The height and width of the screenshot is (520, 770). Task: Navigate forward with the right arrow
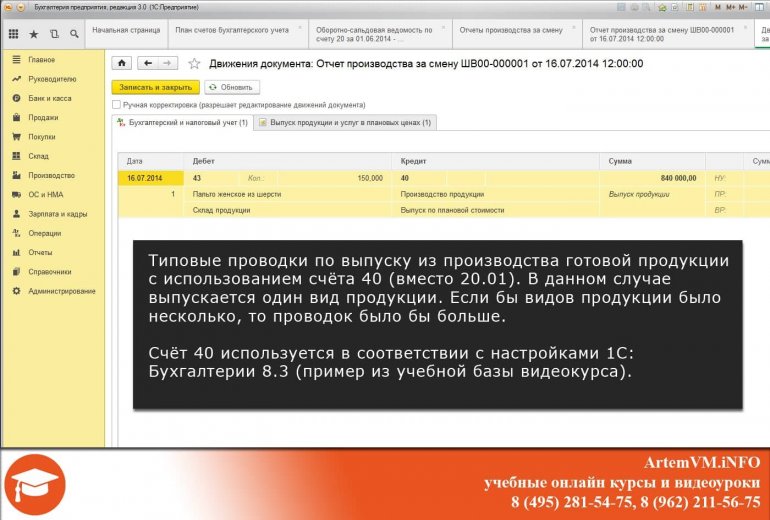167,63
